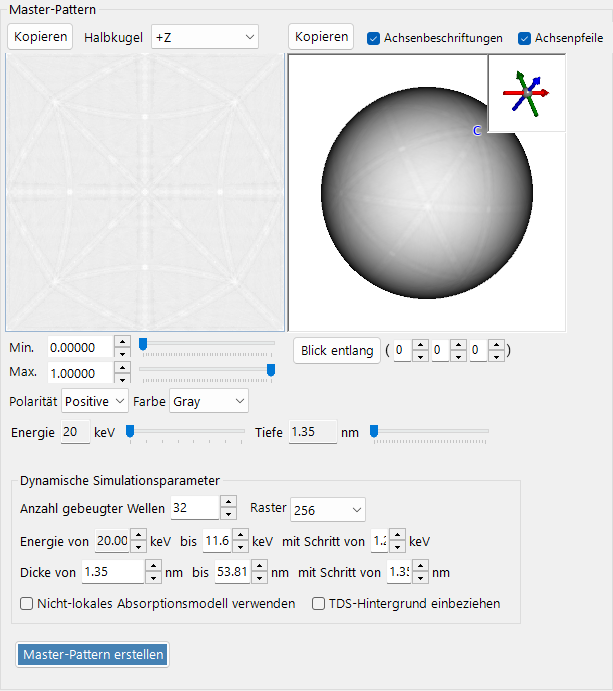Decrement the second Blick entlang index

click(x=458, y=356)
